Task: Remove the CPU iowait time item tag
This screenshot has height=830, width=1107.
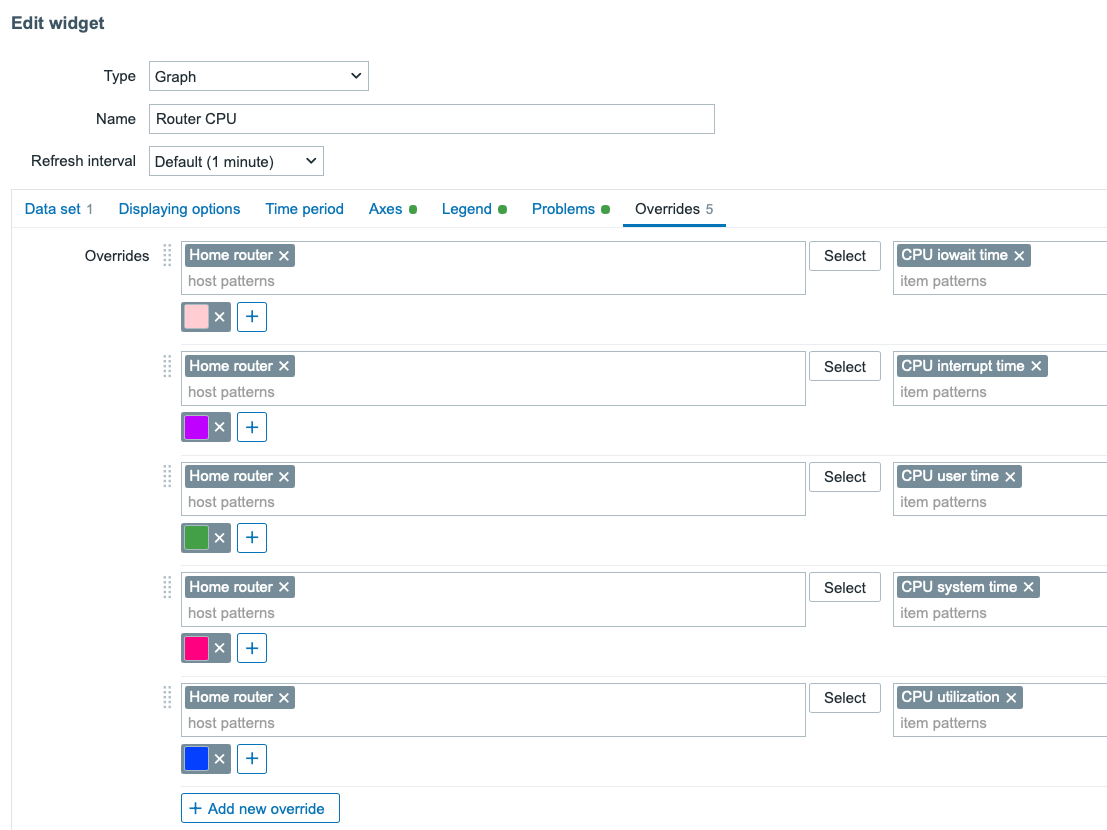Action: [1019, 256]
